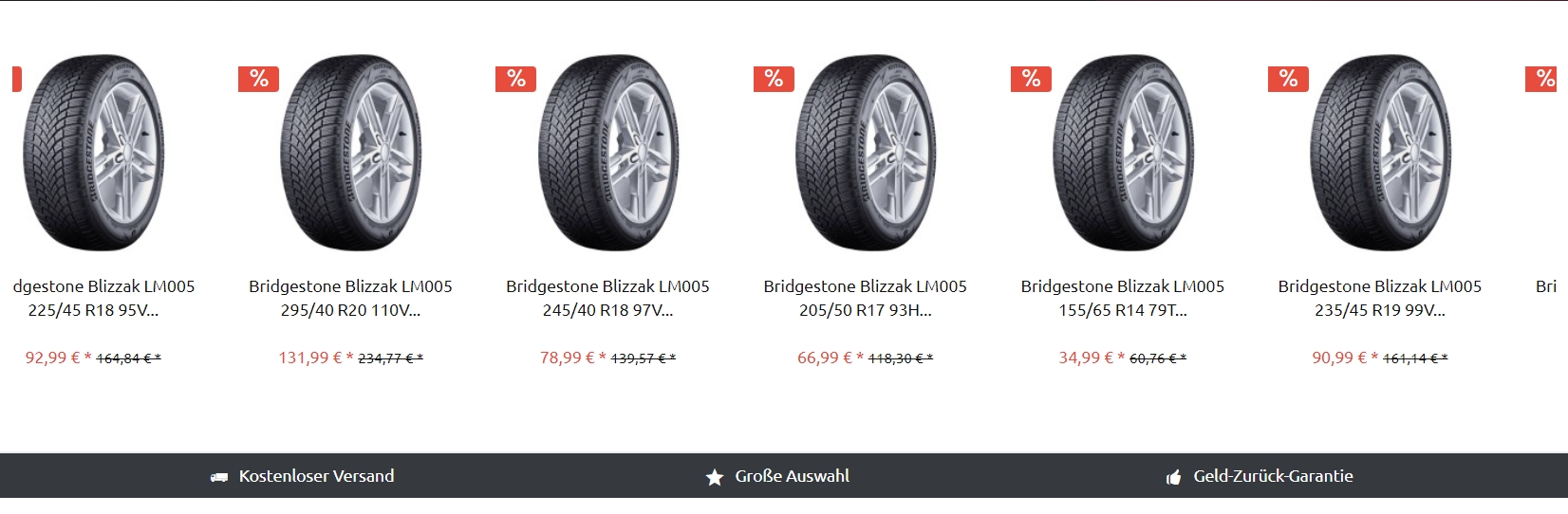Screen dimensions: 1568x514
Task: Click the discount badge on the 235/45 R19 tire
Action: tap(1288, 79)
